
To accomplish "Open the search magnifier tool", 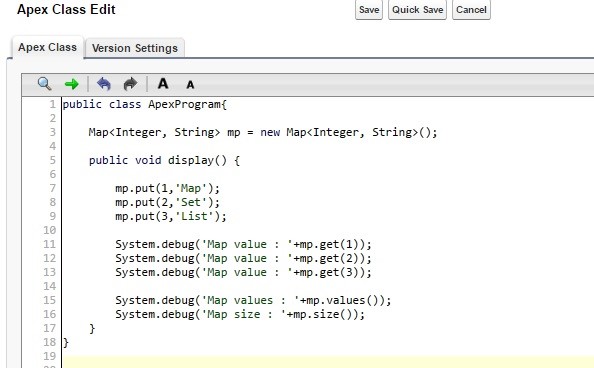I will click(x=45, y=84).
